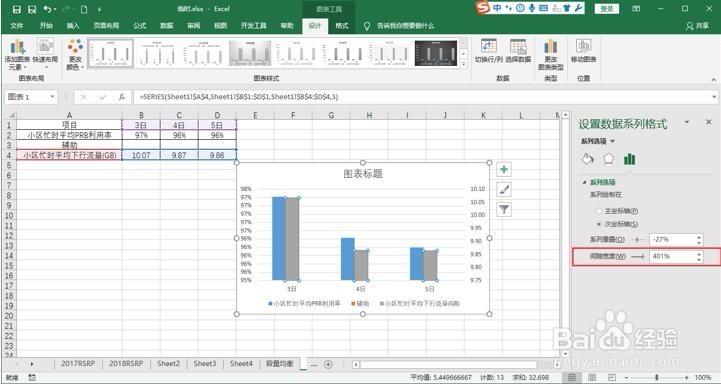Switch to Page Layout view icon
Image resolution: width=721 pixels, height=387 pixels.
592,377
